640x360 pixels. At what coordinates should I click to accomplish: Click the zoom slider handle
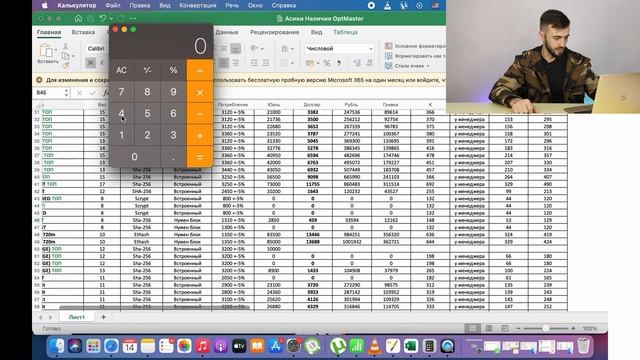(x=546, y=328)
